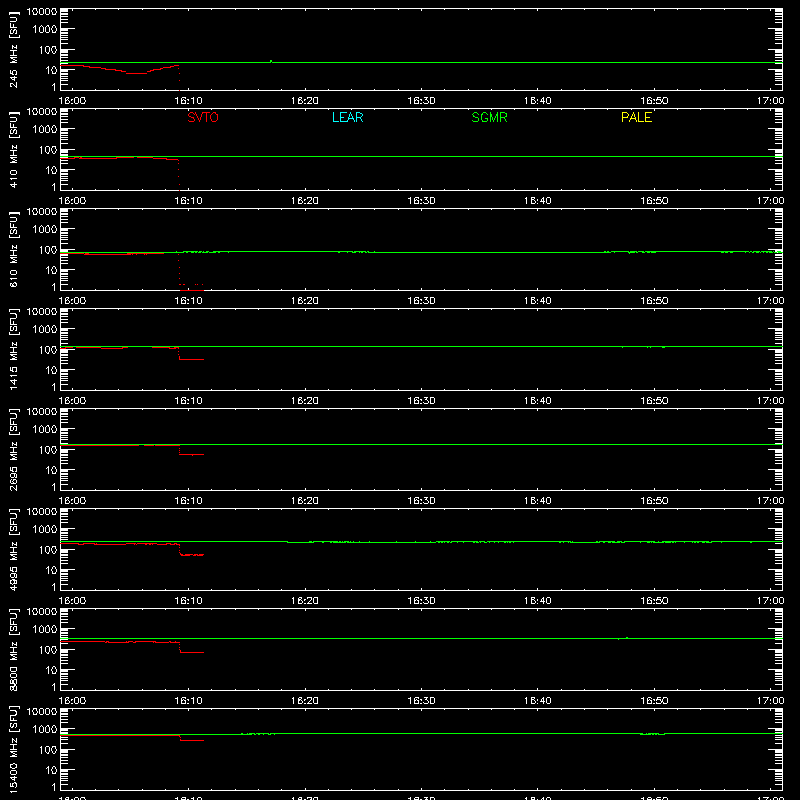The image size is (800, 800).
Task: Click the 16:00 label under the 245 MHz plot
Action: [72, 101]
